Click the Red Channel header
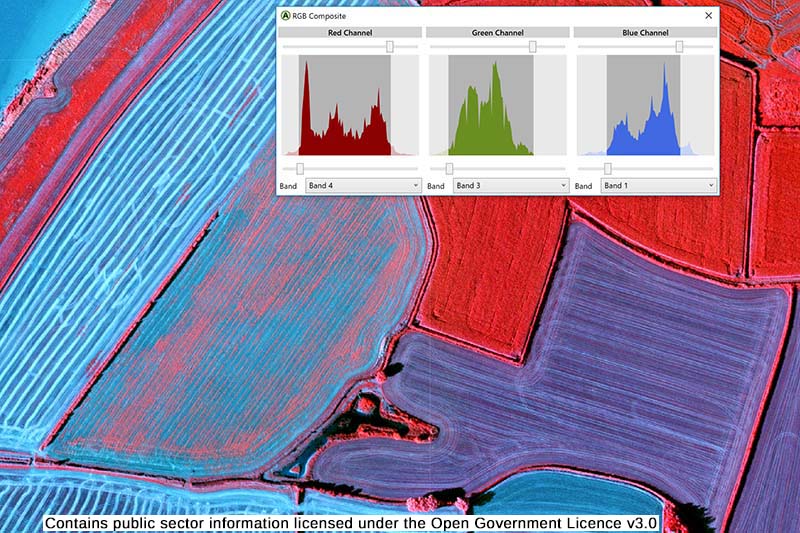The width and height of the screenshot is (800, 533). 350,33
